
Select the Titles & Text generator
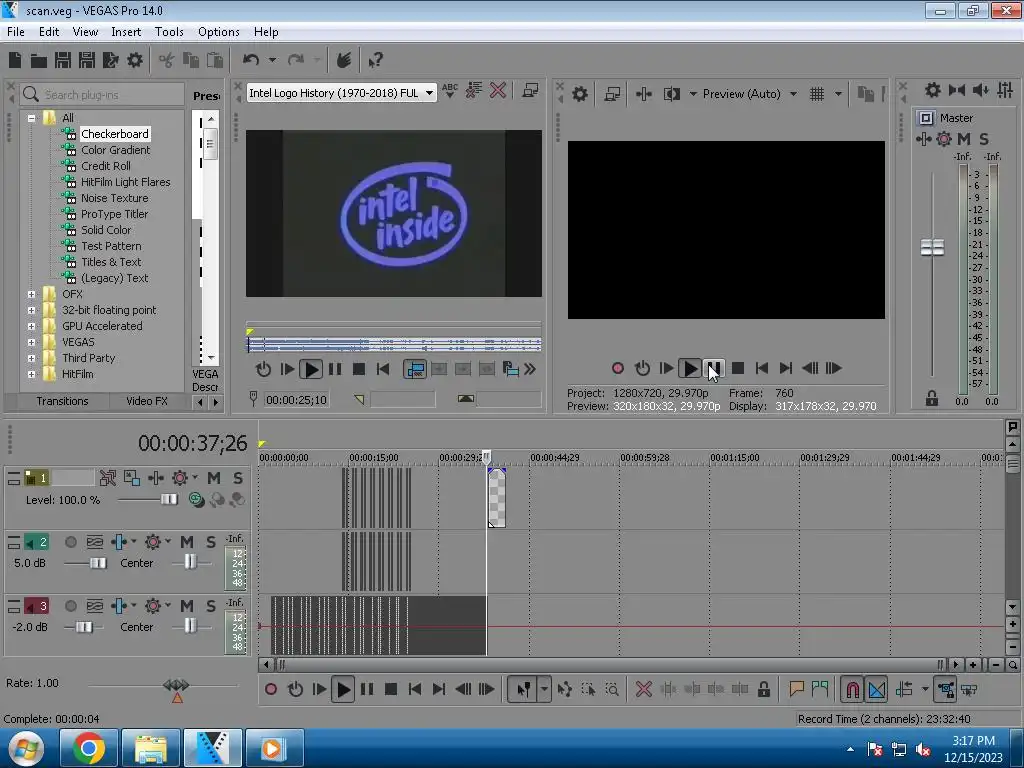coord(111,262)
